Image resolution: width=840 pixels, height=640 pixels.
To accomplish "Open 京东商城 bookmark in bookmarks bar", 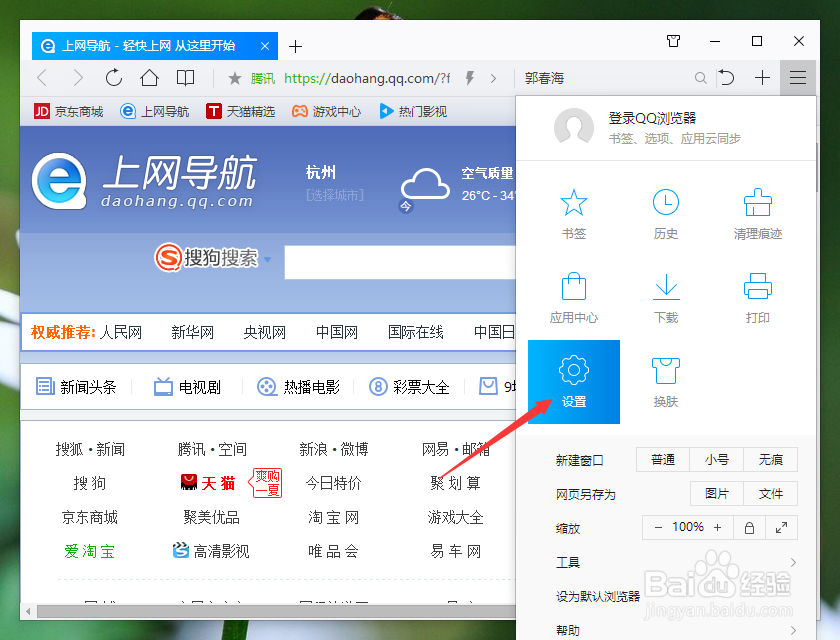I will point(69,111).
